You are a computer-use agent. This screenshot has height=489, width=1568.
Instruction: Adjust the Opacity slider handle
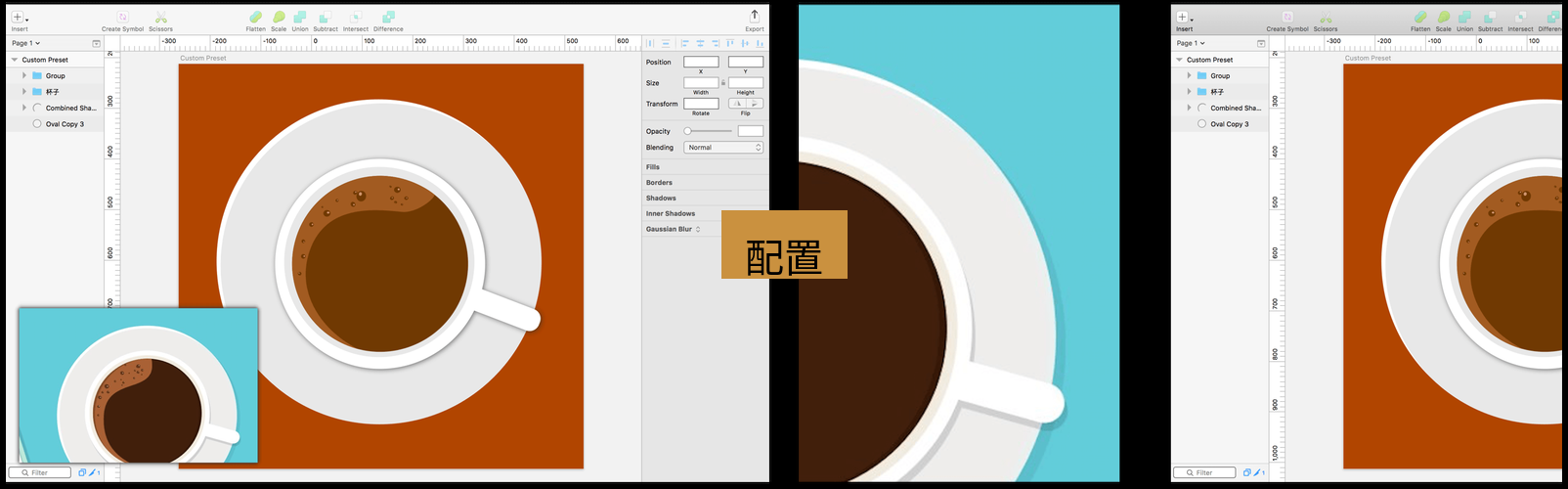[x=687, y=131]
